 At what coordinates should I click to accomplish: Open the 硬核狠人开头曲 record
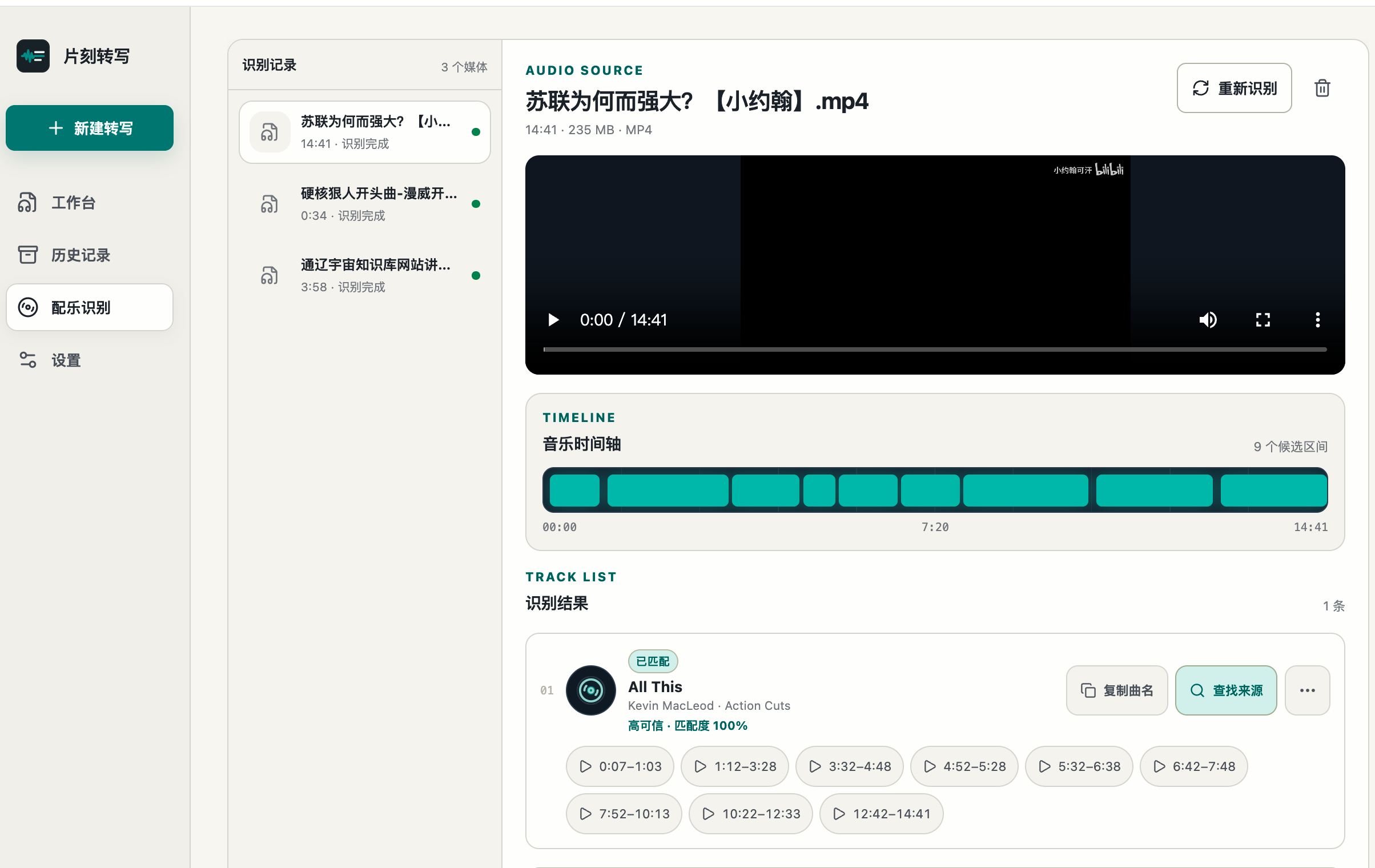coord(365,204)
